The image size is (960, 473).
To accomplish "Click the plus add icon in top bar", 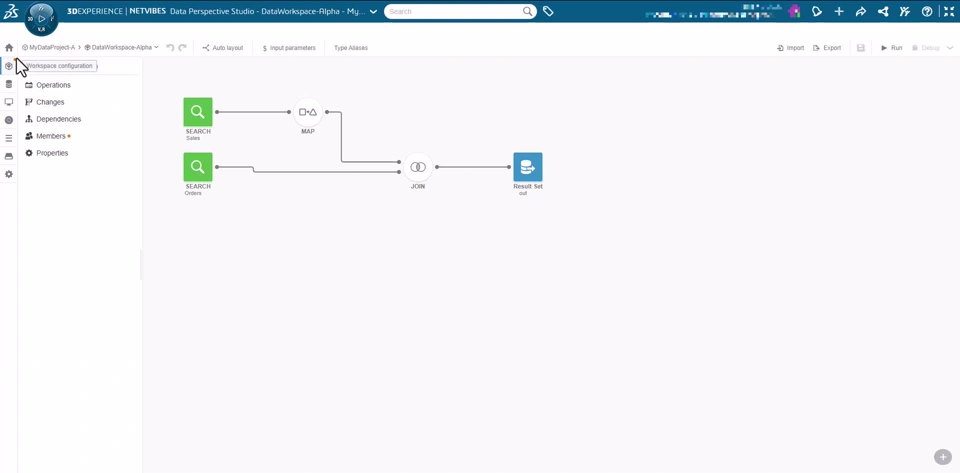I will (x=839, y=11).
